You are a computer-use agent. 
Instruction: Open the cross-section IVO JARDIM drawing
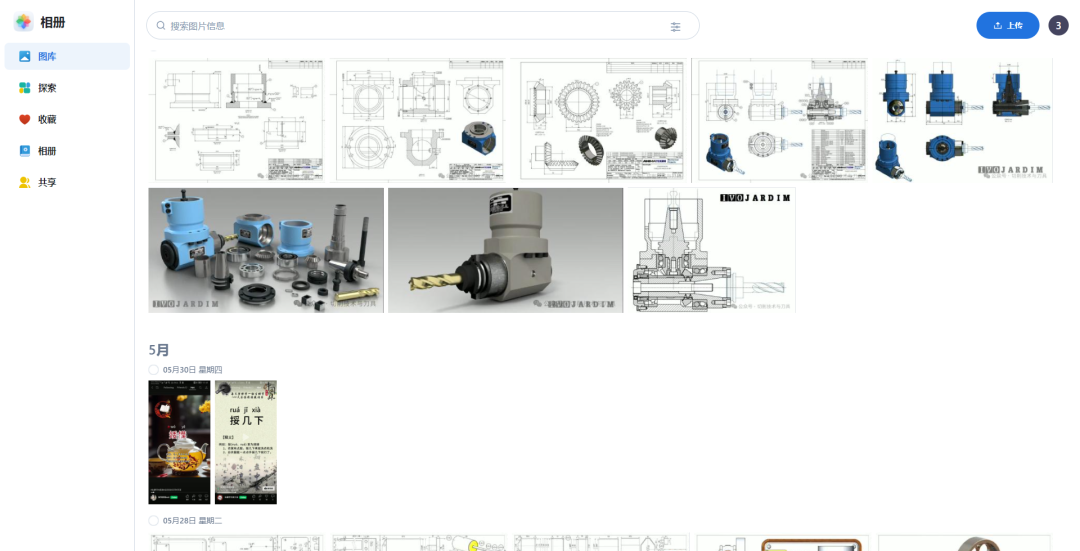(x=712, y=250)
